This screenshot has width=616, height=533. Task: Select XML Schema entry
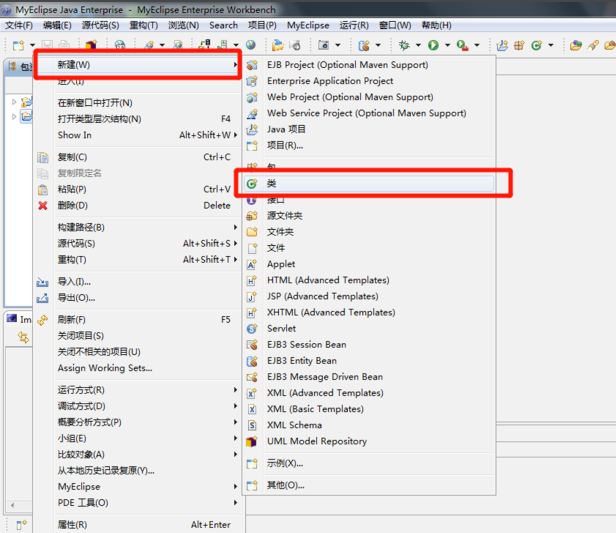pos(369,425)
